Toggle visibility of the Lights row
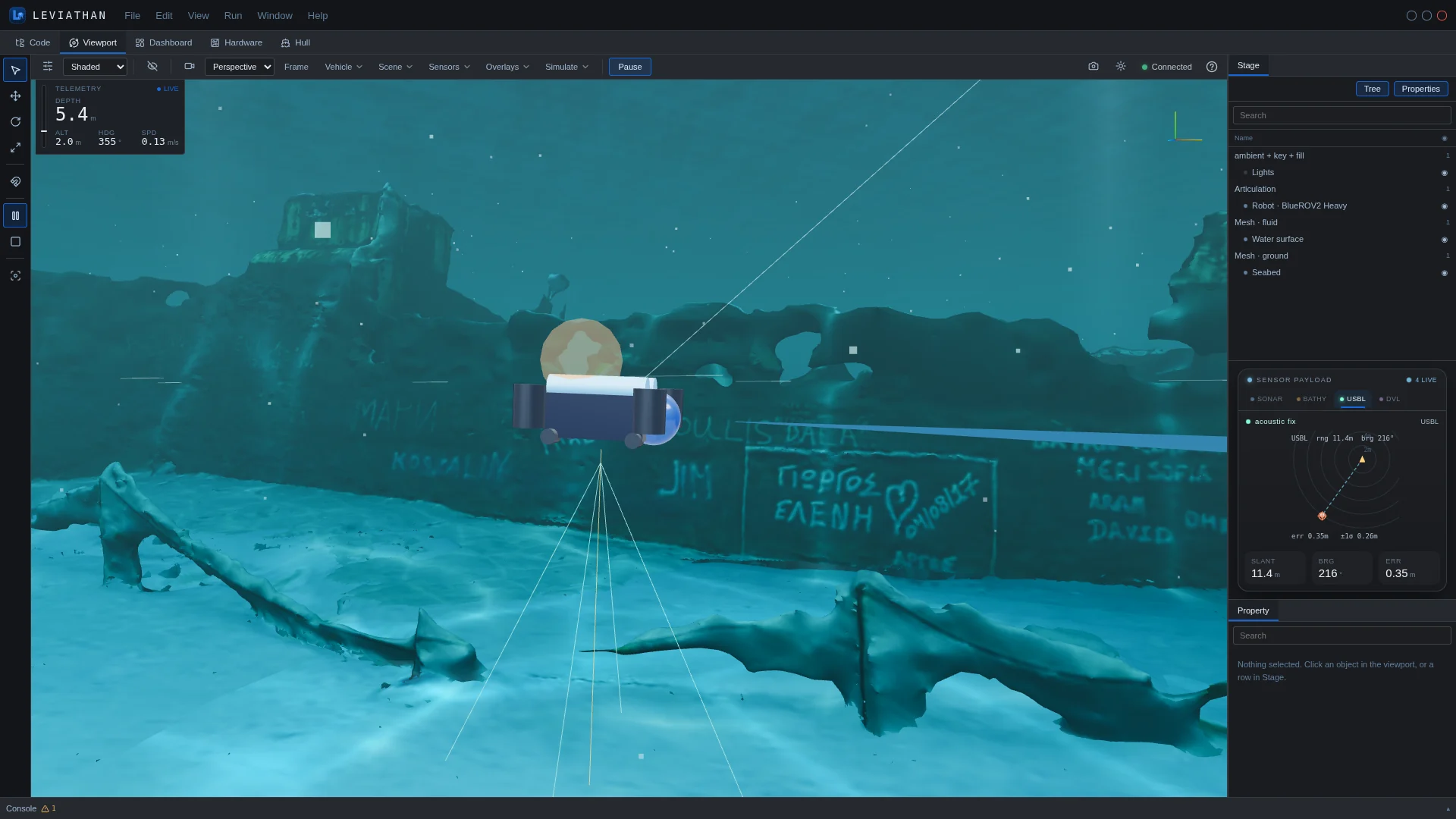 [1445, 173]
